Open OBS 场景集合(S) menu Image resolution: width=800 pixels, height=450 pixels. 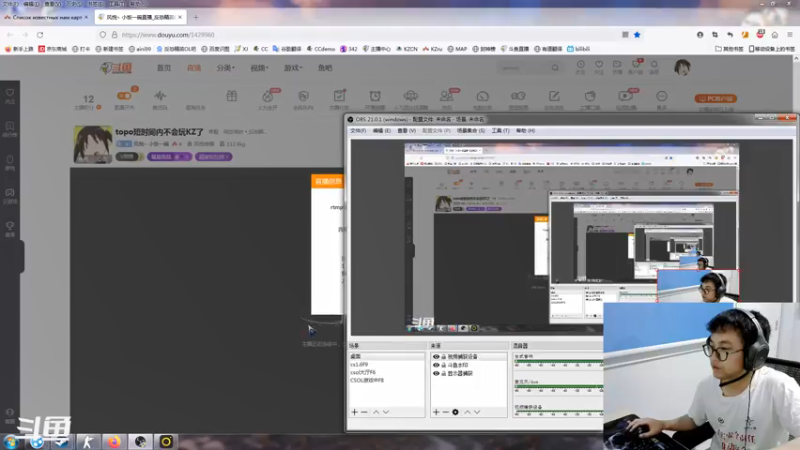coord(470,131)
